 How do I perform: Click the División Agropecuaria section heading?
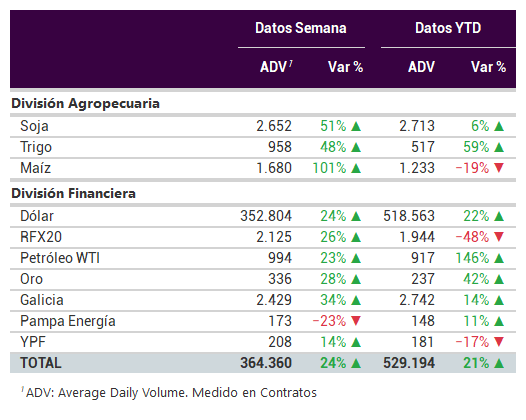[x=85, y=103]
